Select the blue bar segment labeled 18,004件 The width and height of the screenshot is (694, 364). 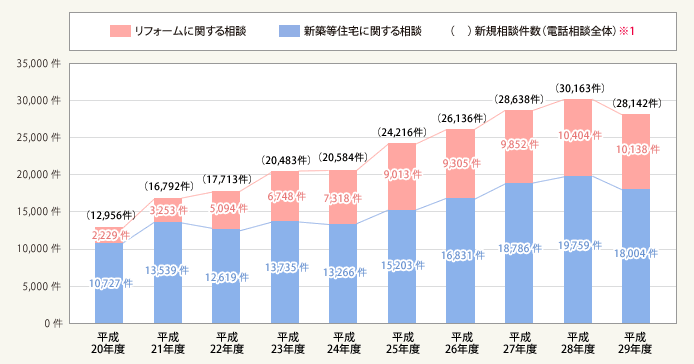tap(636, 256)
